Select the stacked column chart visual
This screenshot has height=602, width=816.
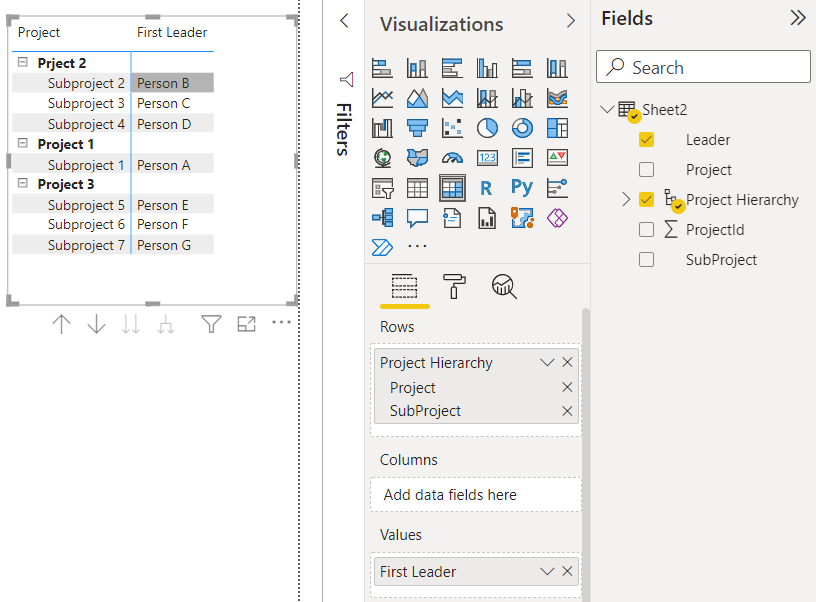click(417, 68)
